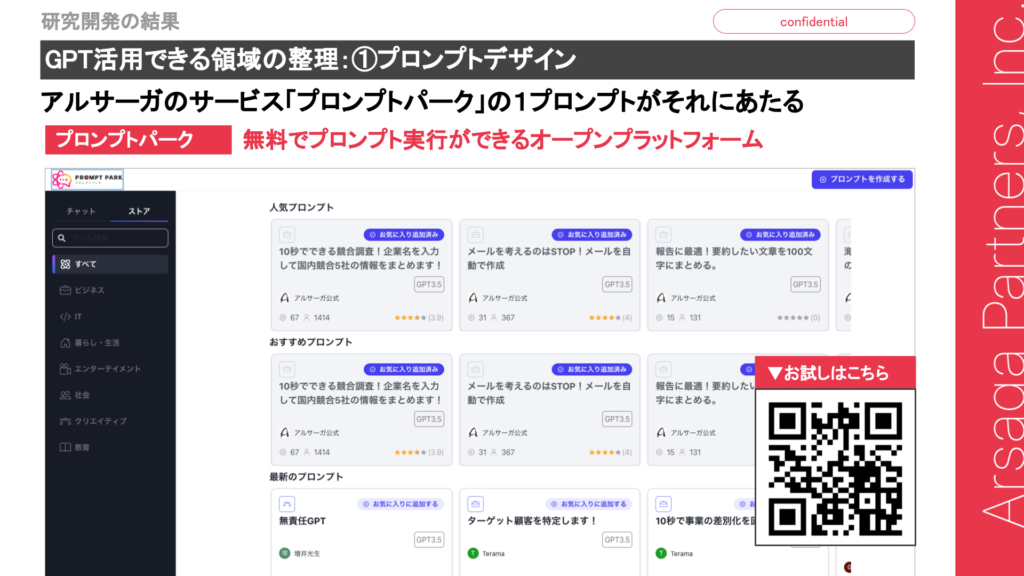This screenshot has height=576, width=1024.
Task: Click the Prompt Park logo
Action: coord(88,179)
